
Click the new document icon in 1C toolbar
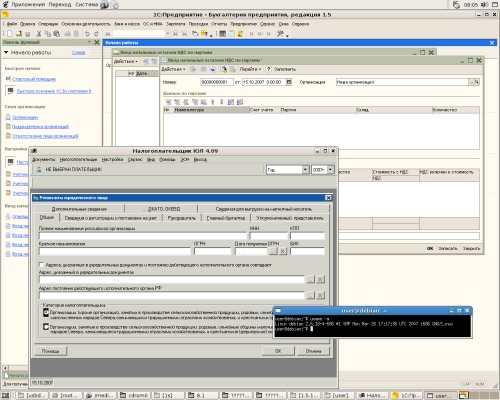(10, 34)
